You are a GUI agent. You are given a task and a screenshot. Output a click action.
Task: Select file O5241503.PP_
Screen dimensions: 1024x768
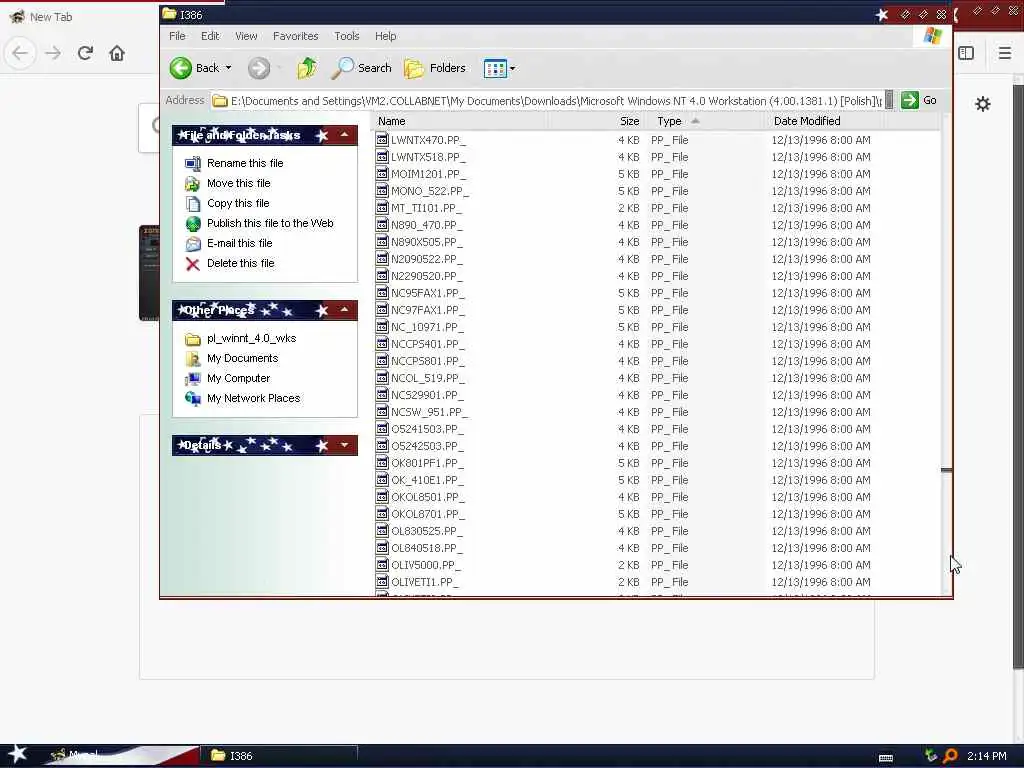(x=428, y=429)
